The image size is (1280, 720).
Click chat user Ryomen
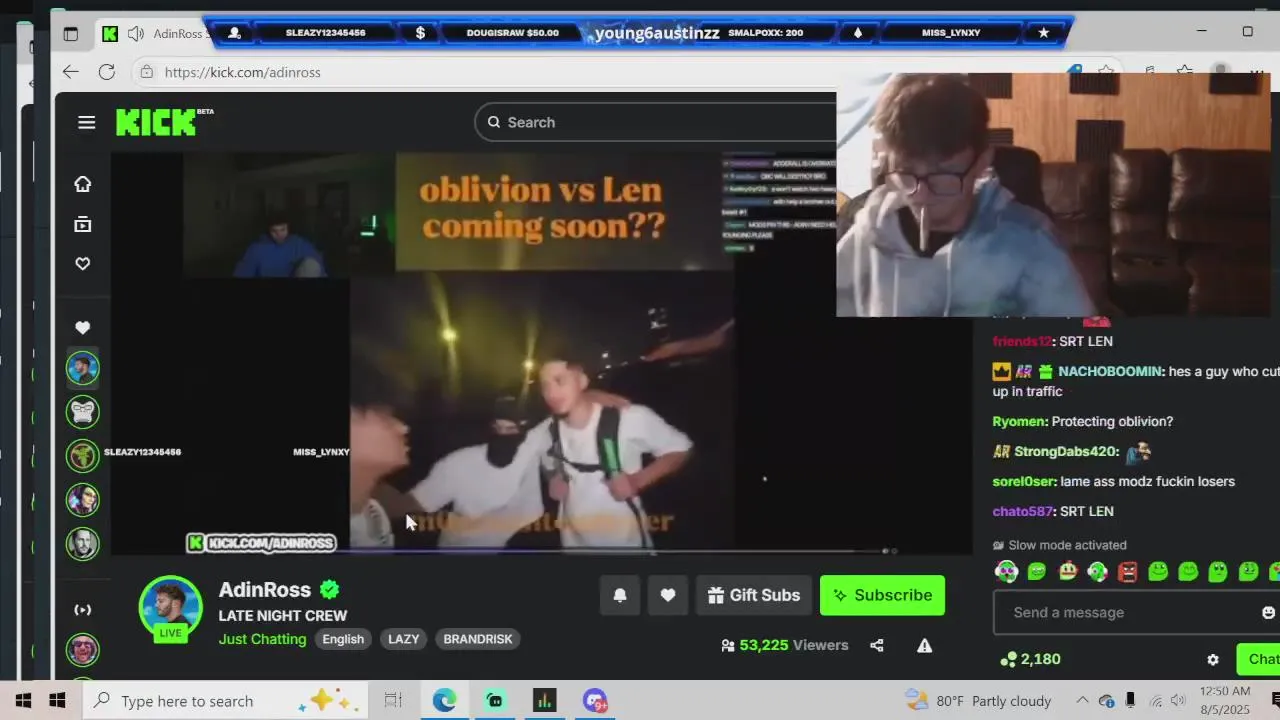(x=1019, y=421)
